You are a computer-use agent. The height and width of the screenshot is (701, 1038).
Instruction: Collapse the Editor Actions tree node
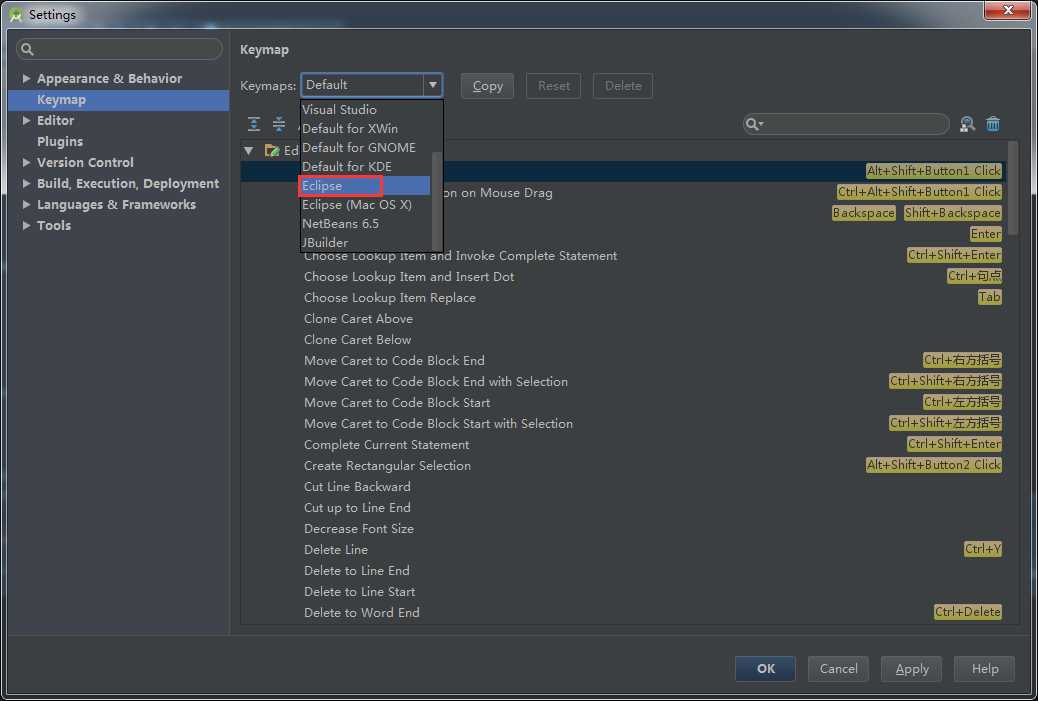pos(249,150)
